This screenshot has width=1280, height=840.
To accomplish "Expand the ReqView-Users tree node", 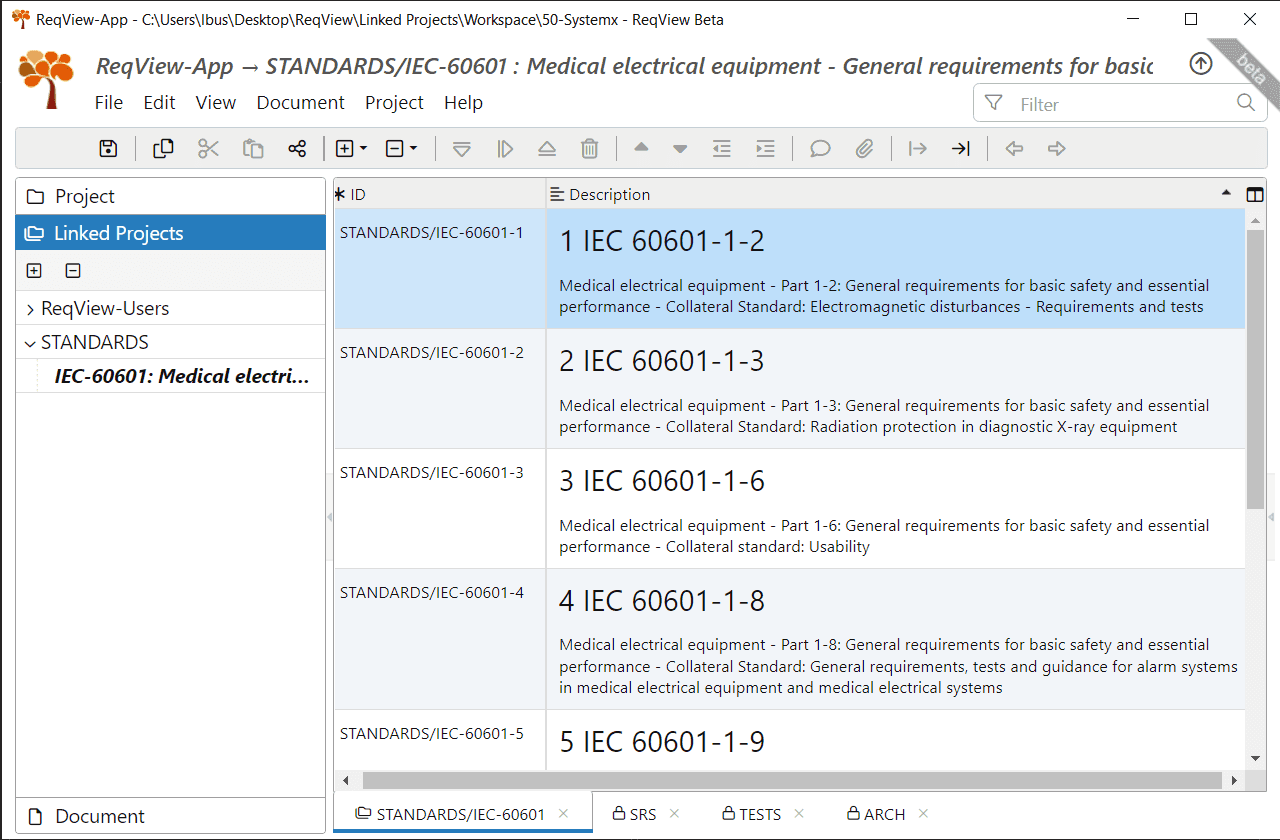I will click(30, 309).
